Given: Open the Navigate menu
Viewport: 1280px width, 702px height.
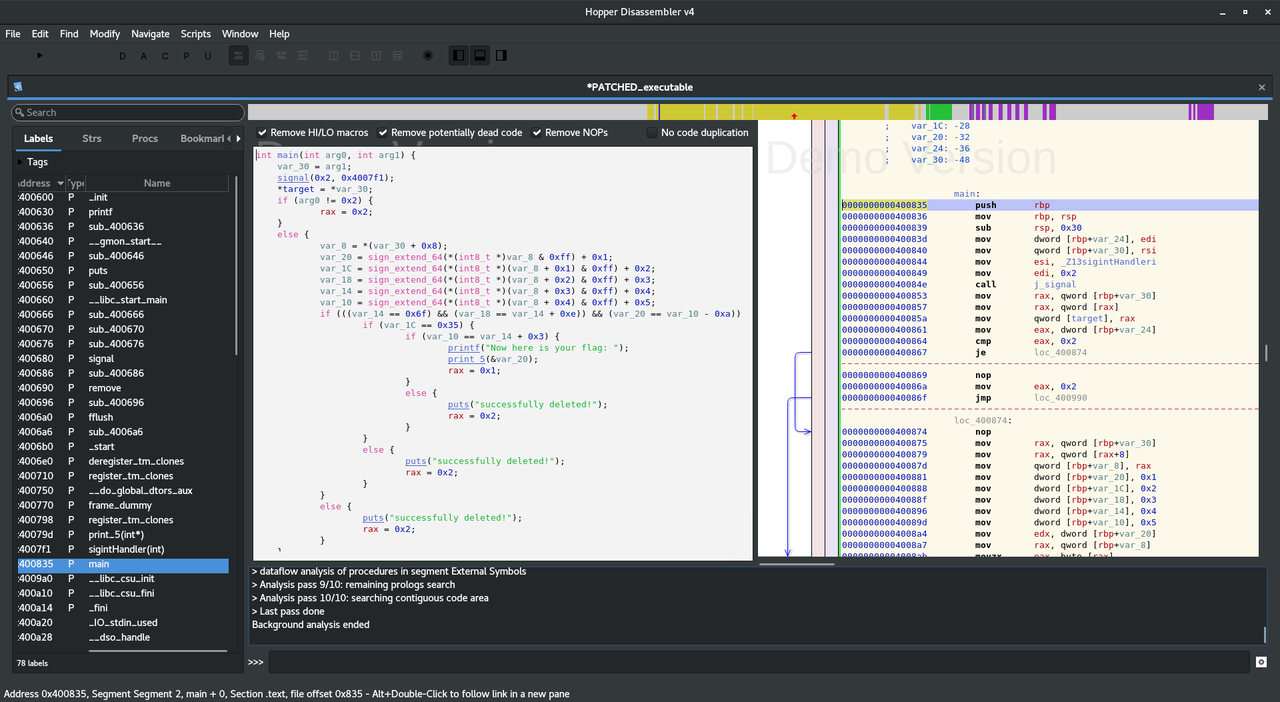Looking at the screenshot, I should [x=150, y=34].
